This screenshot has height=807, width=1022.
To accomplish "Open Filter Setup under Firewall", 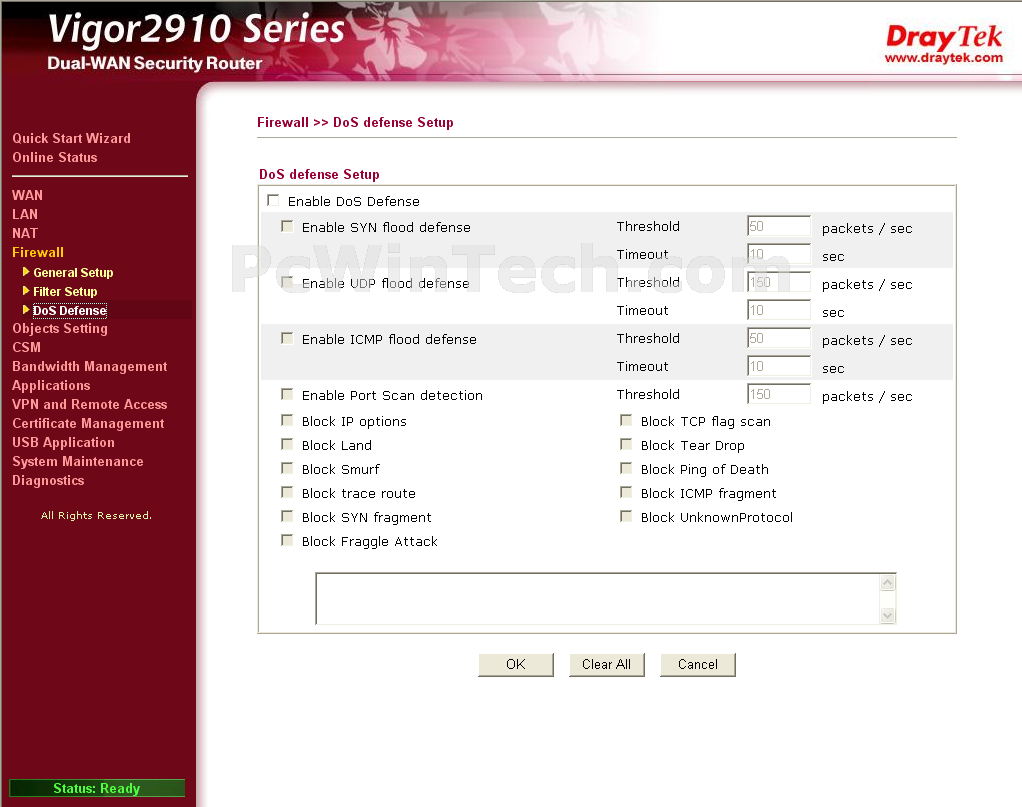I will click(x=65, y=291).
